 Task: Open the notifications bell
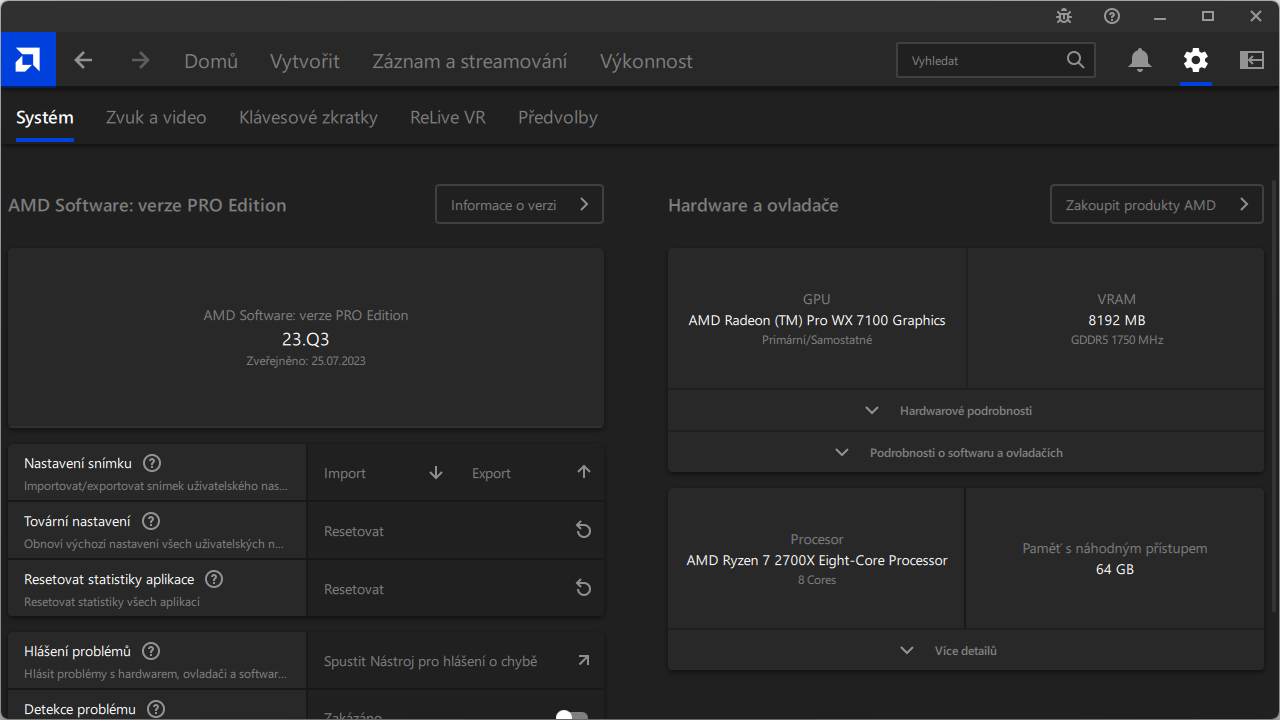1139,61
